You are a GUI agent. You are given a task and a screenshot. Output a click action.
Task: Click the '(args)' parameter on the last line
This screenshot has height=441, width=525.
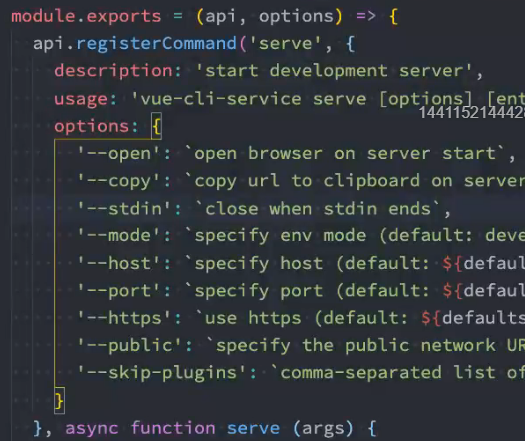[x=323, y=428]
